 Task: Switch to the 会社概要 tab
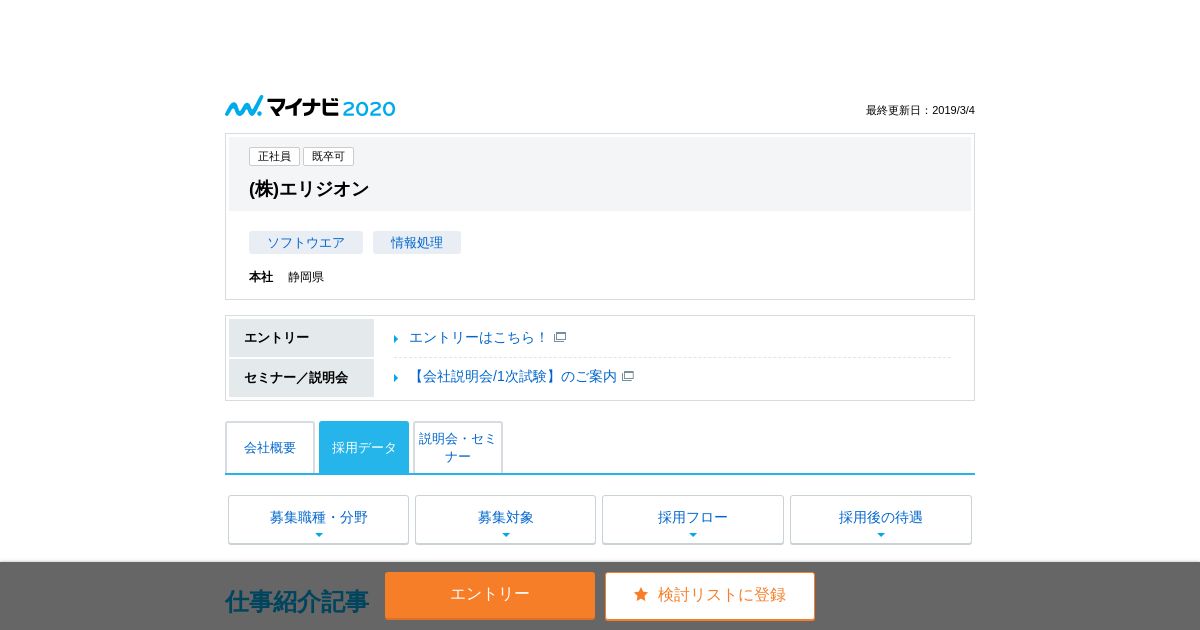coord(270,448)
